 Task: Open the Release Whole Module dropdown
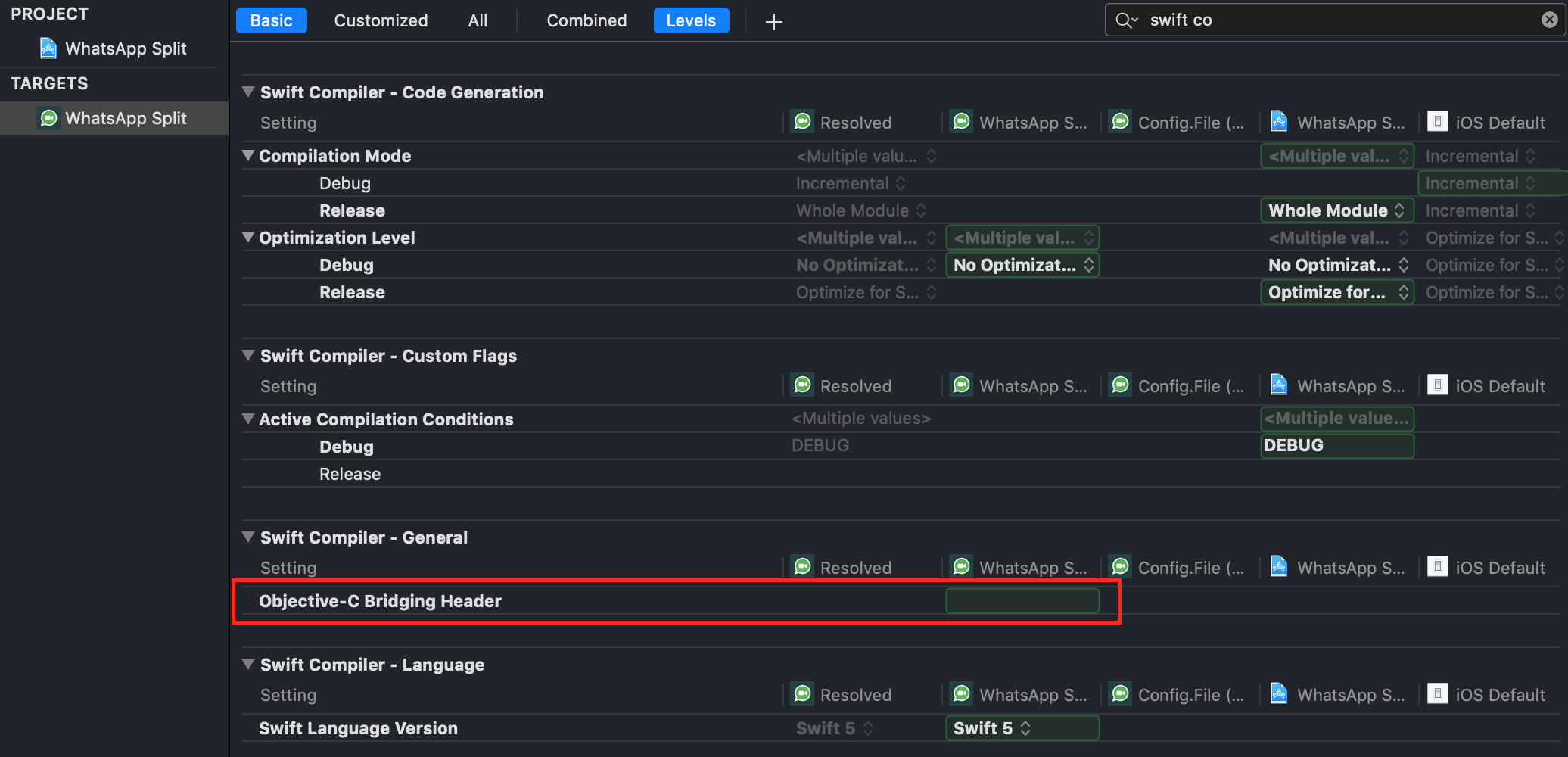[x=1336, y=210]
